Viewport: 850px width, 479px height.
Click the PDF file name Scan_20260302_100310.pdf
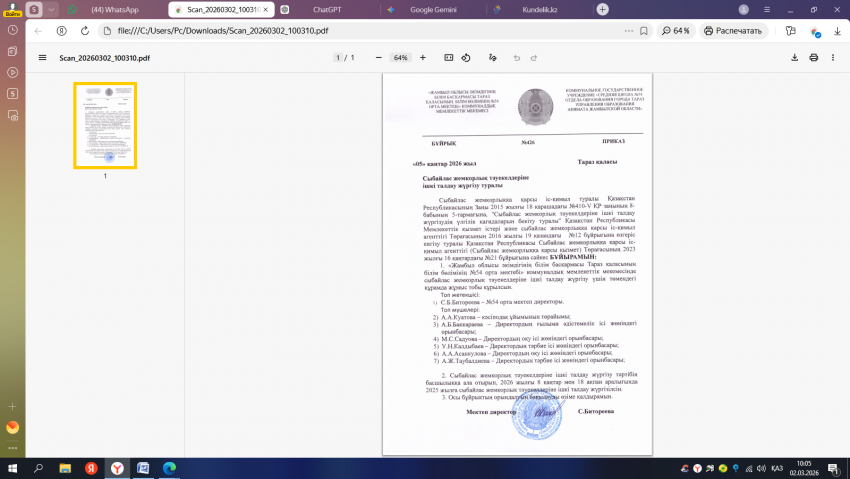pyautogui.click(x=105, y=57)
